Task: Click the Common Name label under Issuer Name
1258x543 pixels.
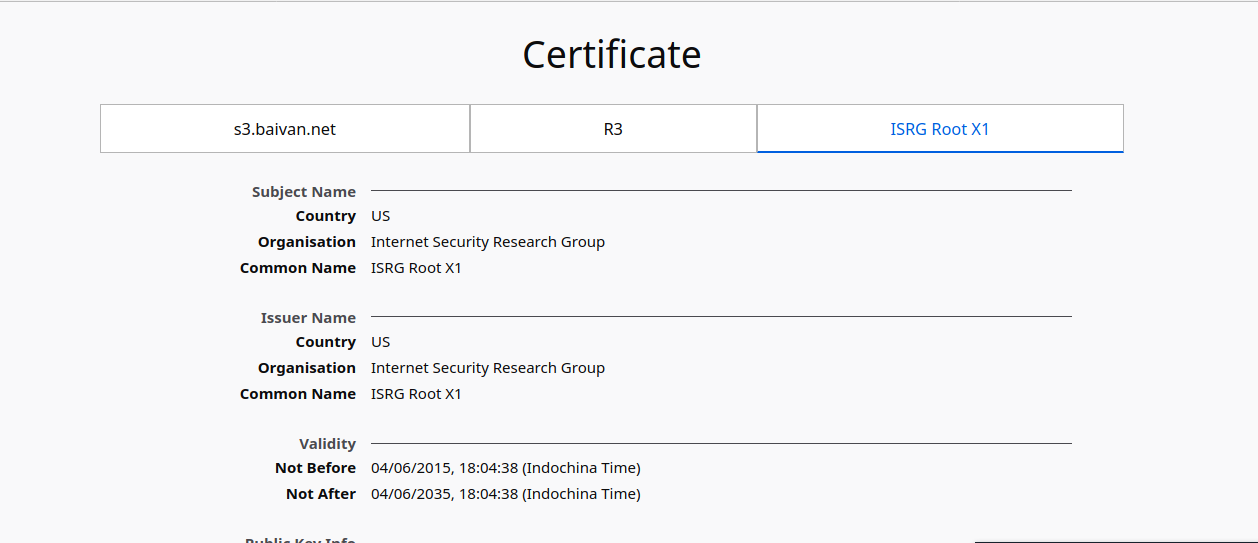Action: (x=298, y=394)
